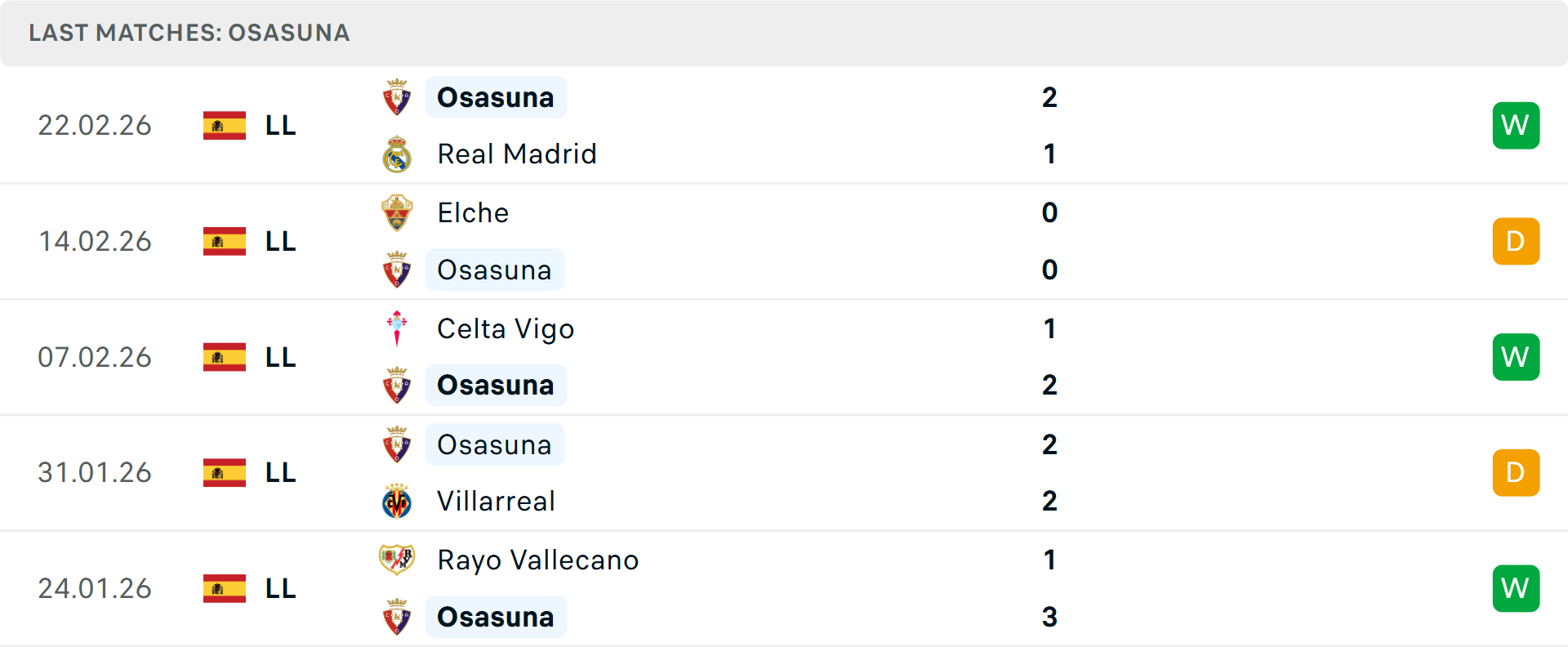1568x647 pixels.
Task: Select the Rayo Vallecano crest
Action: [x=397, y=560]
